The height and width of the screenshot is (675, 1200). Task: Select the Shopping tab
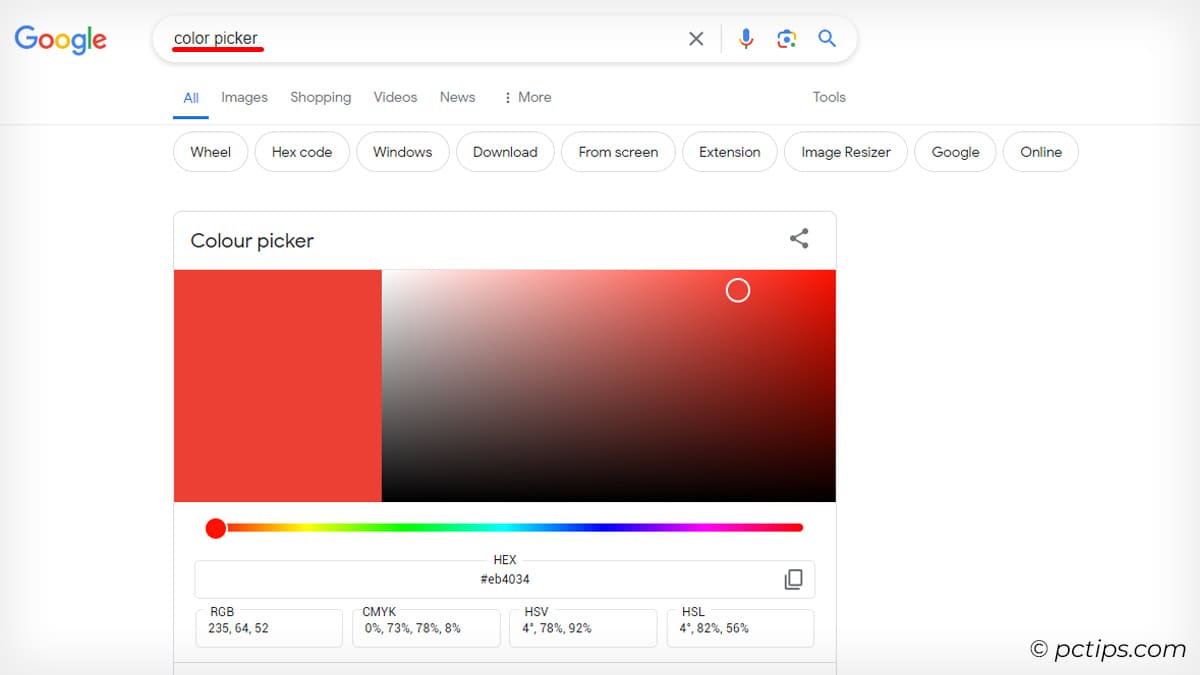pyautogui.click(x=320, y=97)
